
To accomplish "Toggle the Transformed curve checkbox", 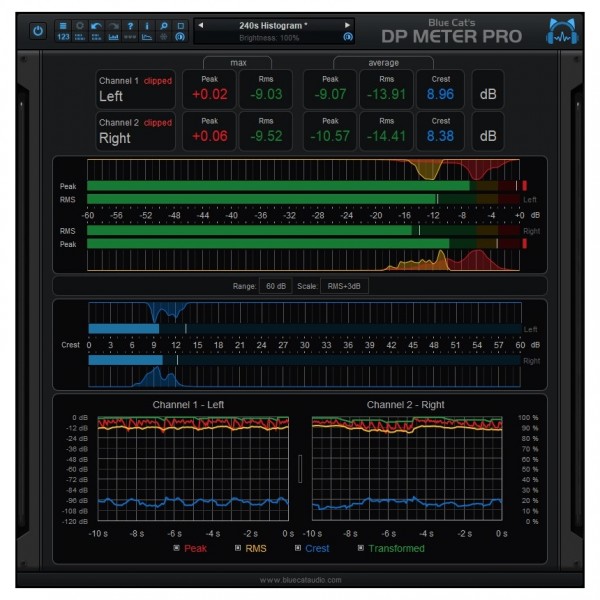I will [x=361, y=548].
